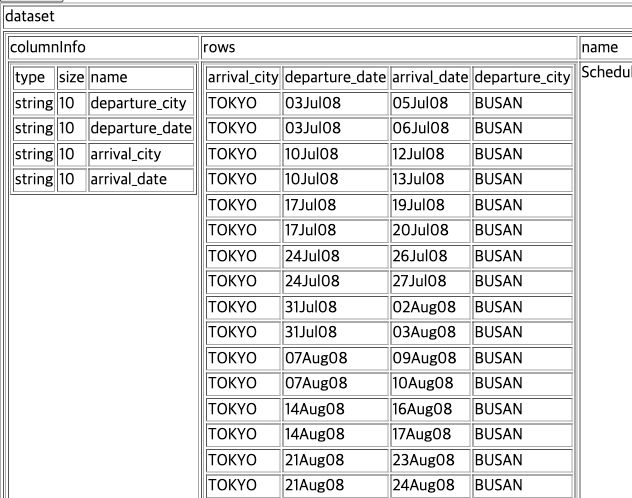Click departure date '31Jul08' in the 02Aug08 row
The image size is (632, 498).
pos(335,307)
